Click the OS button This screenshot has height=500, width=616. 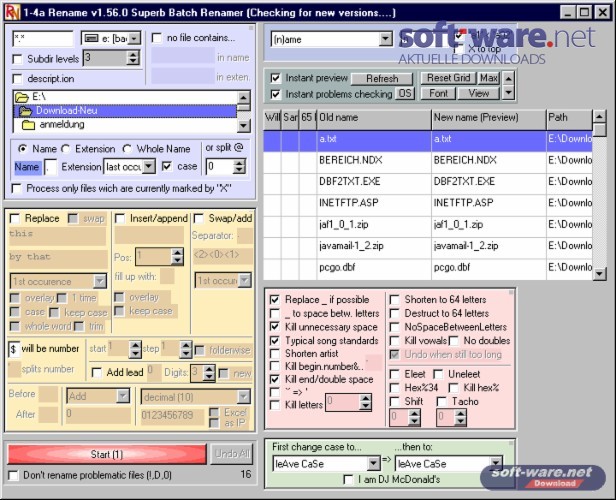405,93
